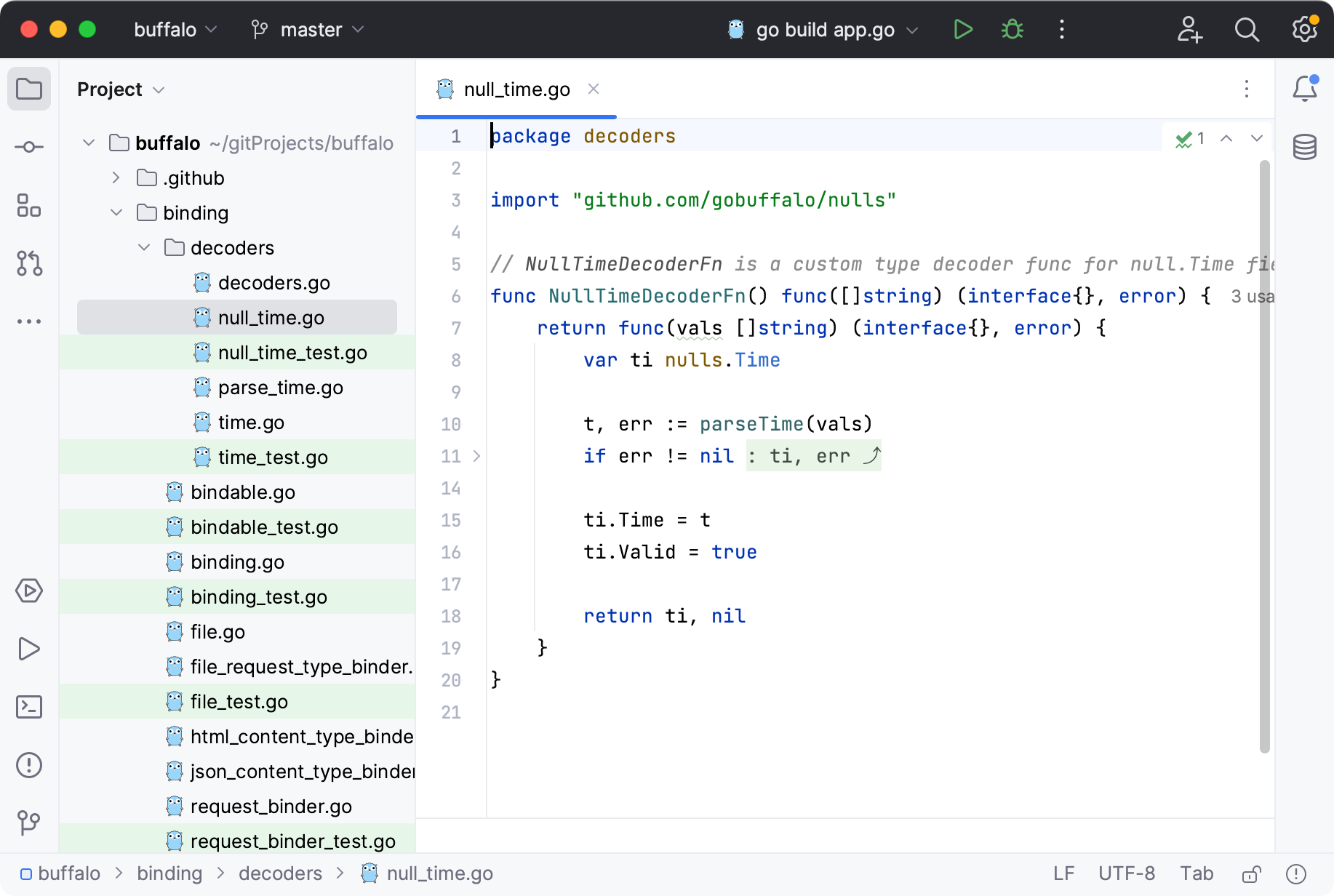Show the Problems tool window
The height and width of the screenshot is (896, 1334).
pos(29,765)
